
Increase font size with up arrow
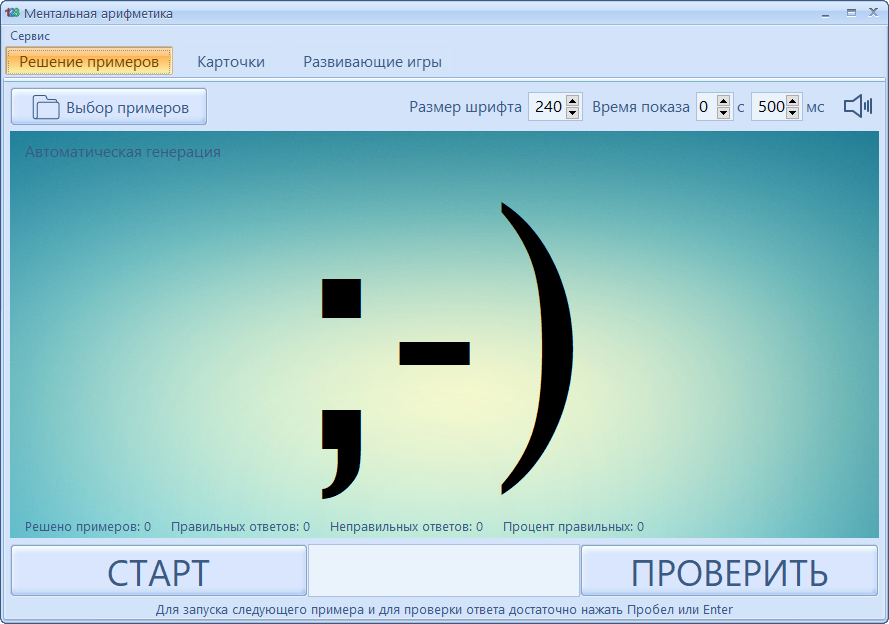572,101
